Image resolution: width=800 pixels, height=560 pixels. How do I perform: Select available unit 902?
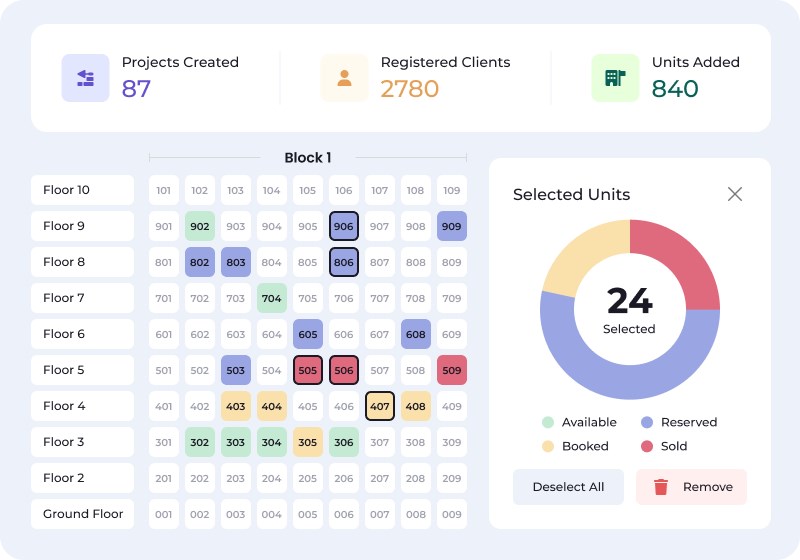click(x=200, y=226)
